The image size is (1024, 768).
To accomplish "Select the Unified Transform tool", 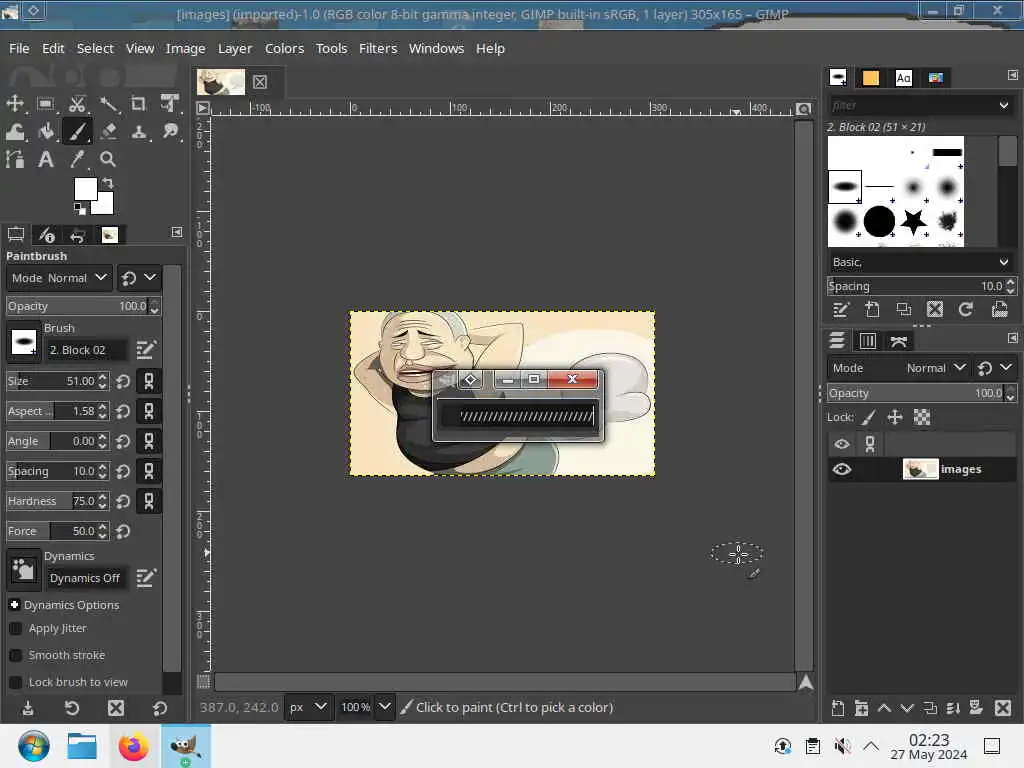I will tap(170, 104).
